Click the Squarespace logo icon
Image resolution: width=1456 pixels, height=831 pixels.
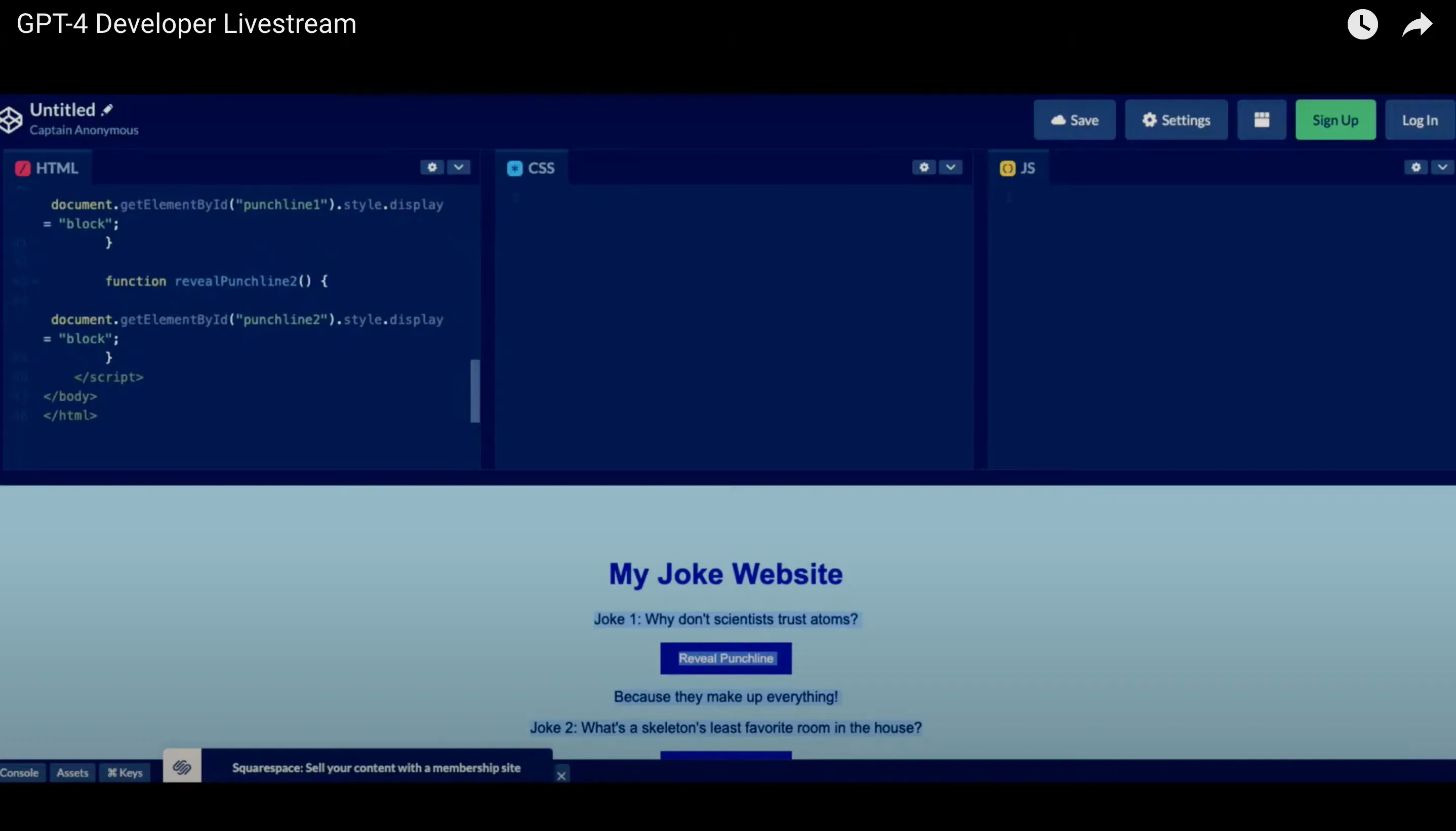182,767
